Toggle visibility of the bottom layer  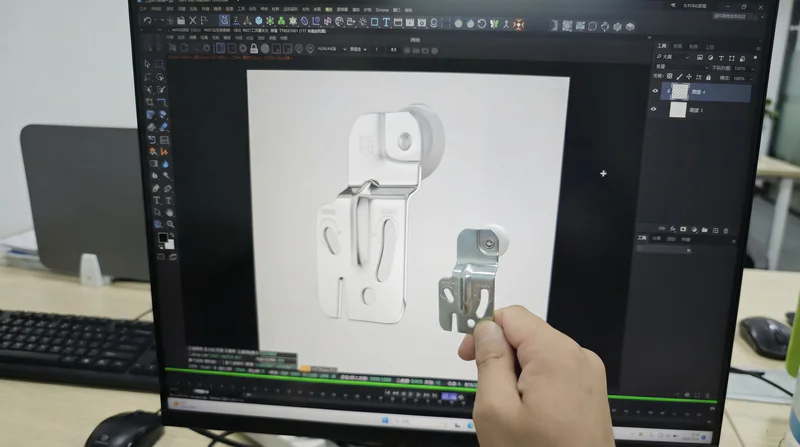pos(654,109)
